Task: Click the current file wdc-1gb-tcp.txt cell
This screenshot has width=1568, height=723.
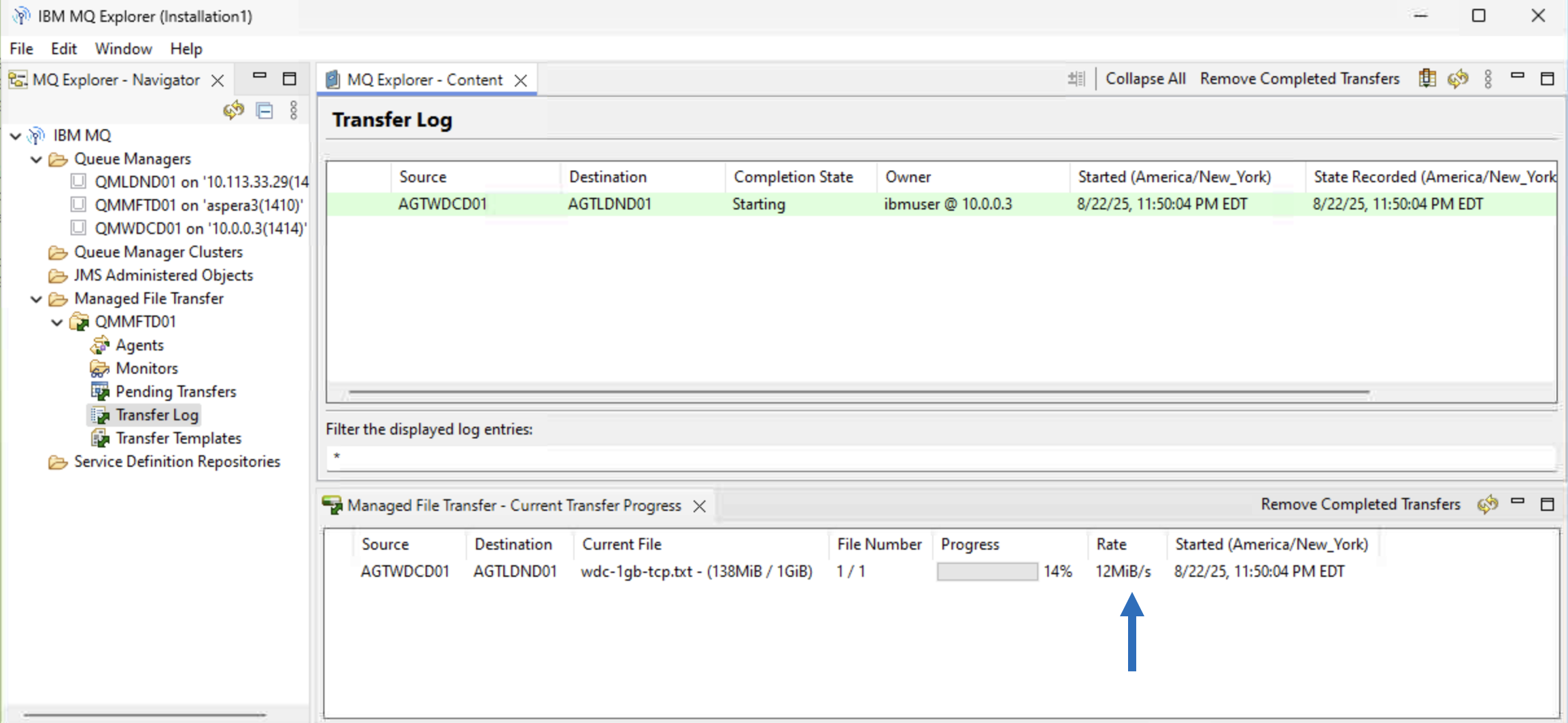Action: point(697,571)
